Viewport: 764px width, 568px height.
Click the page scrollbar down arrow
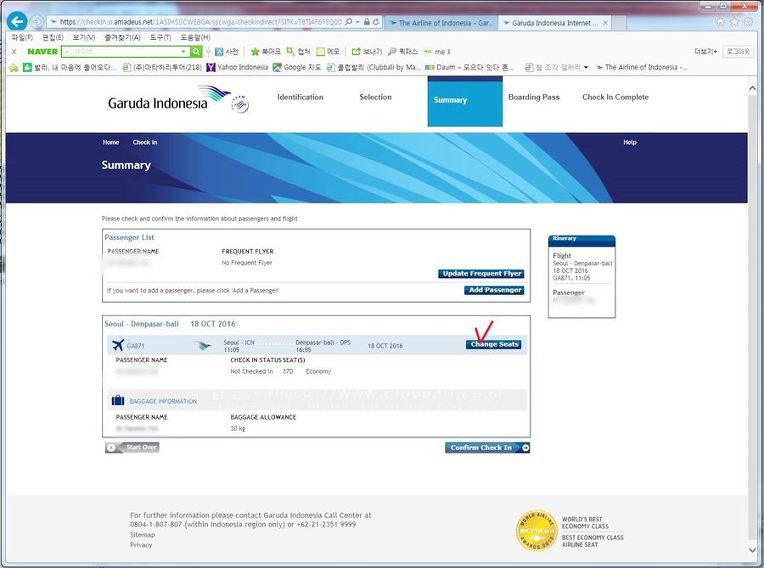coord(752,550)
